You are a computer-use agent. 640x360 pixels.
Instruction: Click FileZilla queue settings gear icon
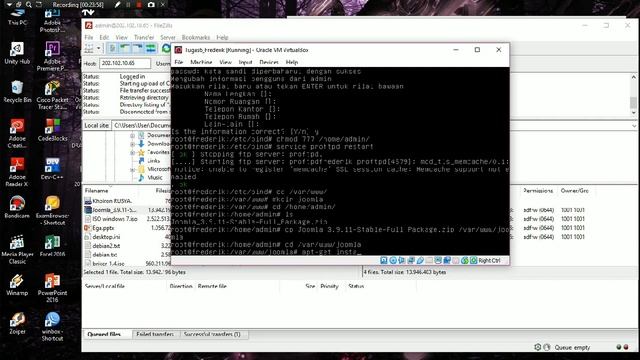tap(538, 347)
